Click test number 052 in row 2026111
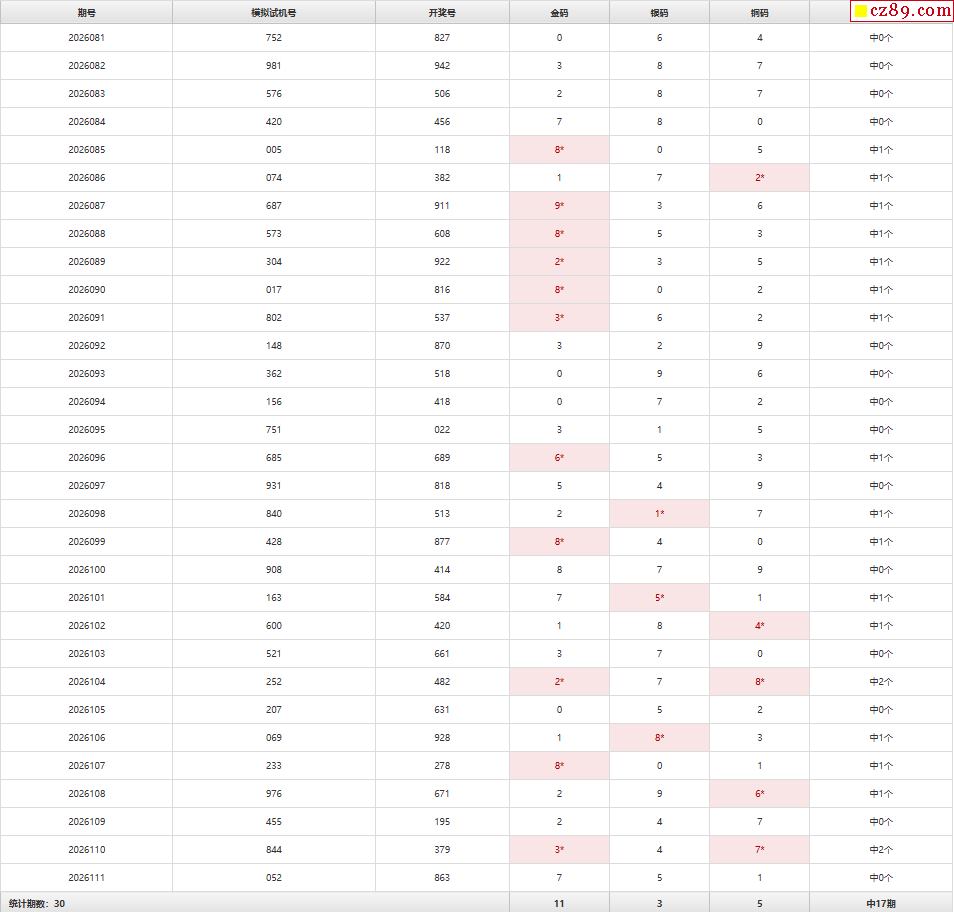The height and width of the screenshot is (912, 954). pyautogui.click(x=274, y=877)
